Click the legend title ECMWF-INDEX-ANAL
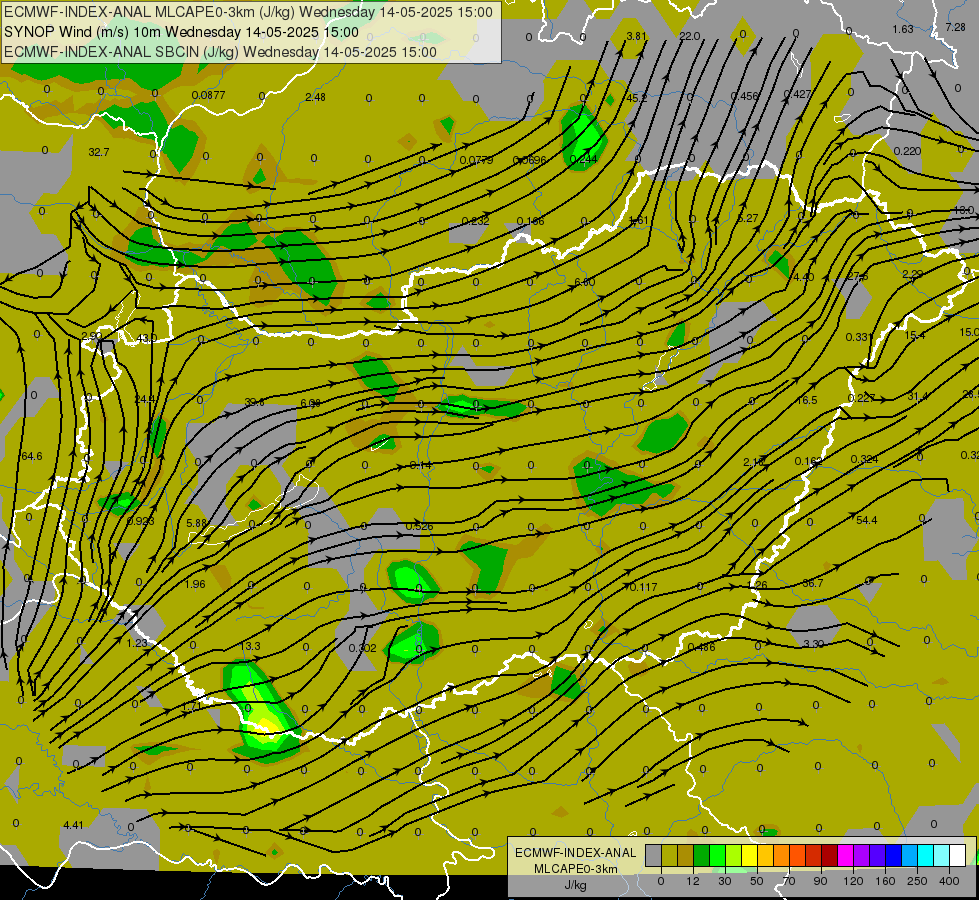979x900 pixels. (575, 853)
